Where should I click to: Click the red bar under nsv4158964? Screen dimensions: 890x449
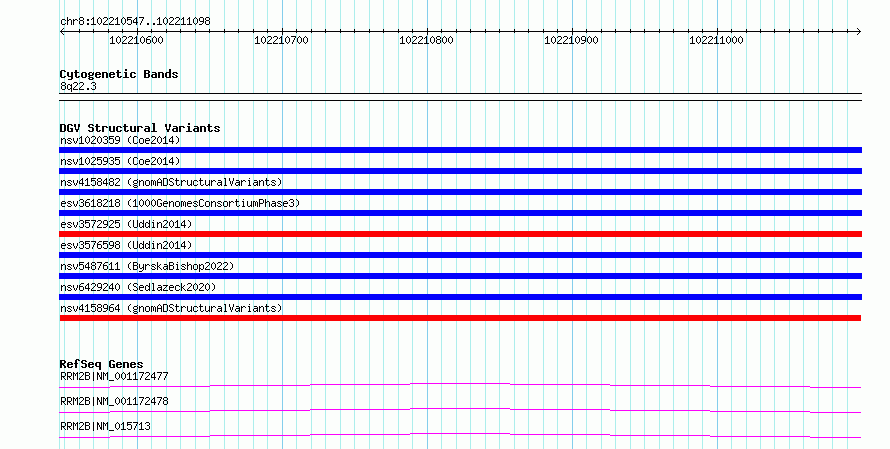460,318
